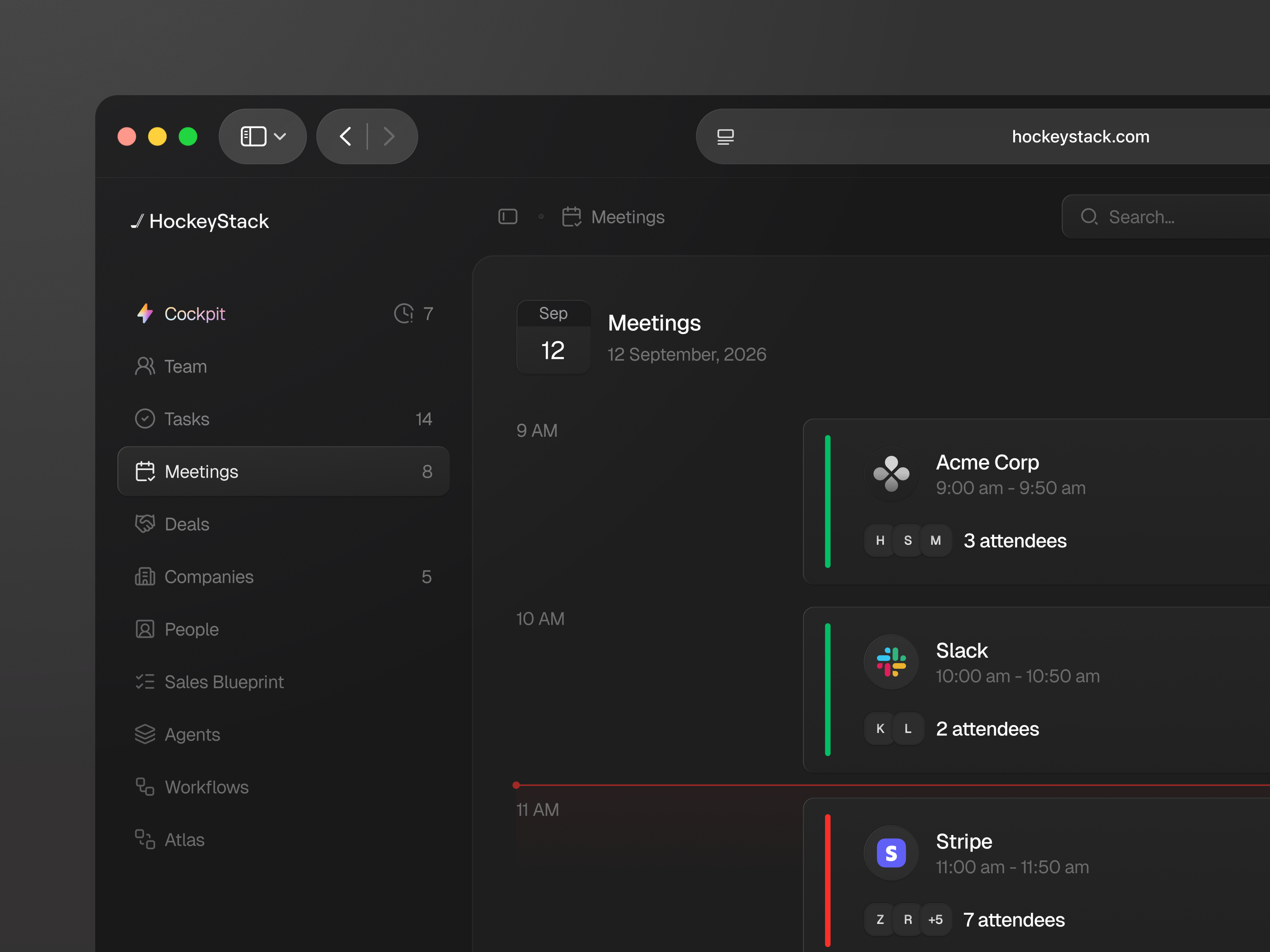Viewport: 1270px width, 952px height.
Task: Click attendee R on Stripe meeting
Action: click(908, 920)
